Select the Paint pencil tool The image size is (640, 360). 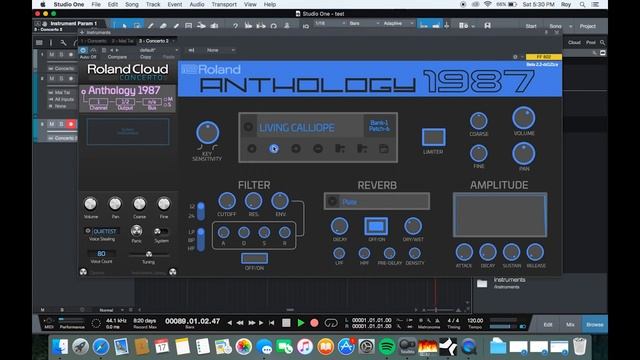[151, 26]
